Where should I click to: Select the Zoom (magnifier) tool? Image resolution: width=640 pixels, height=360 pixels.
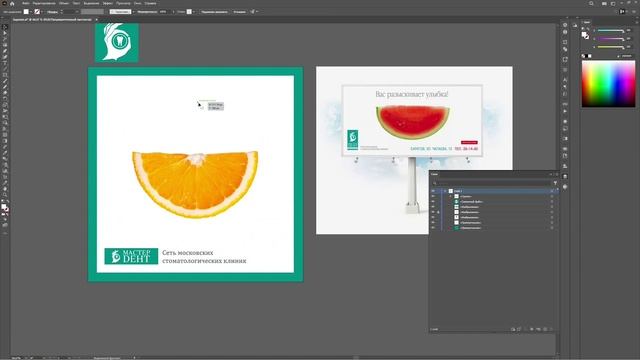coord(5,195)
